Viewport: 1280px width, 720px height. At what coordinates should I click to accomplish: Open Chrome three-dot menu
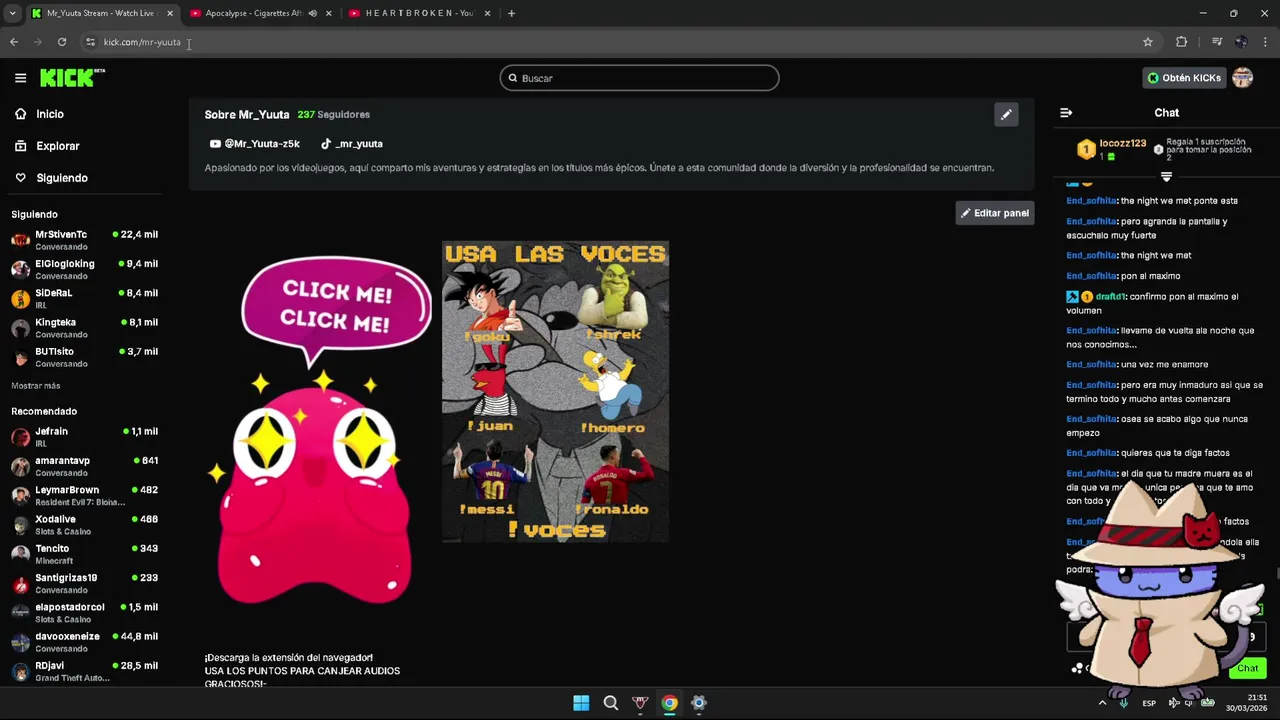pyautogui.click(x=1265, y=42)
